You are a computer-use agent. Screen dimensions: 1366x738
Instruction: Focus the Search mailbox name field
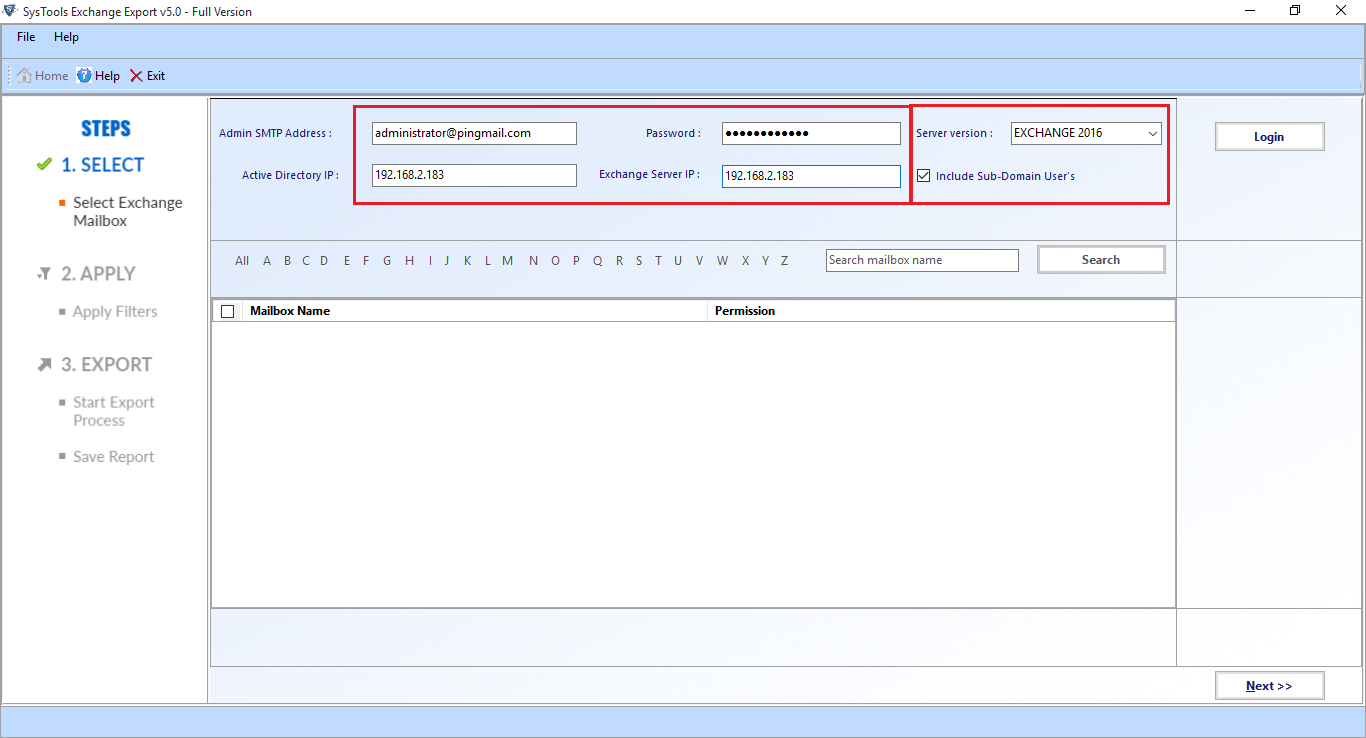(922, 260)
